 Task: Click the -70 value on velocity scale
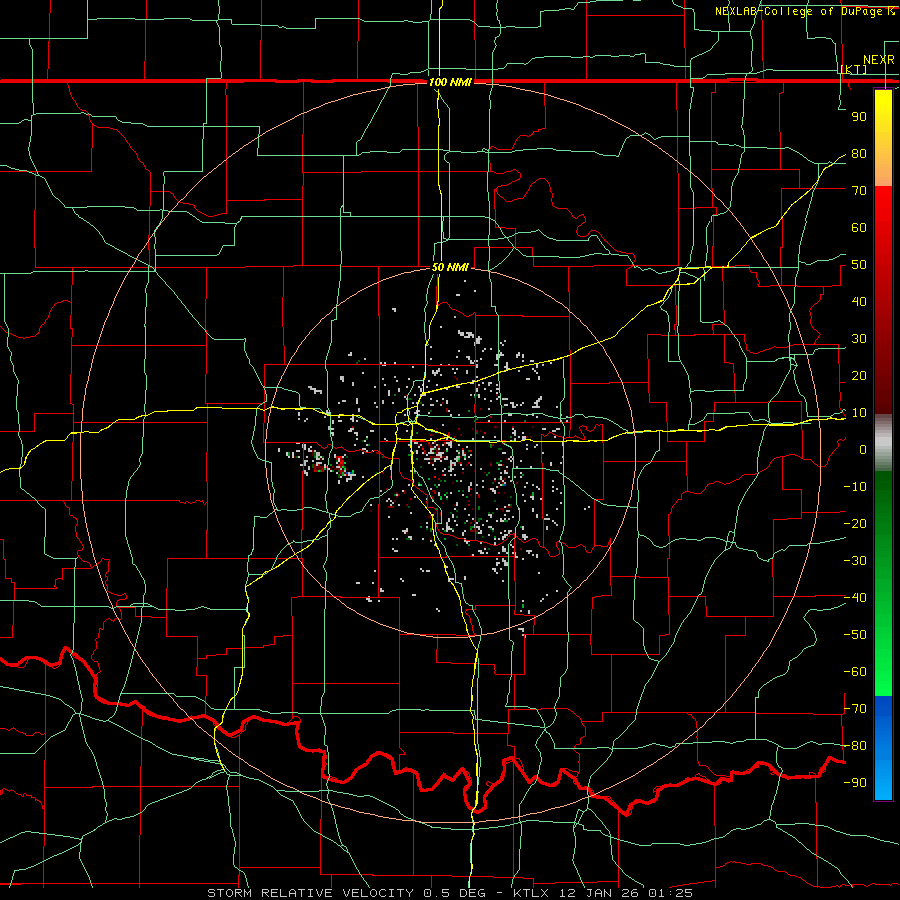[855, 709]
